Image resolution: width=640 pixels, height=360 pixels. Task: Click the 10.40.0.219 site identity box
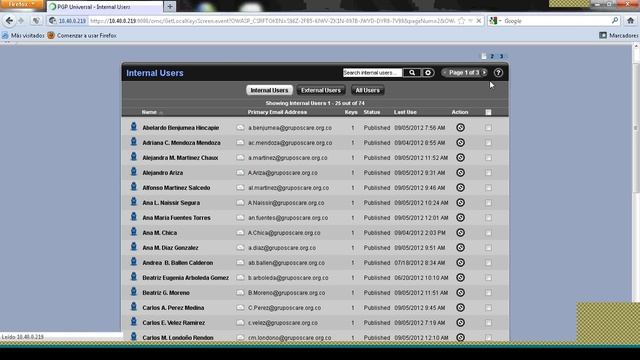click(67, 21)
